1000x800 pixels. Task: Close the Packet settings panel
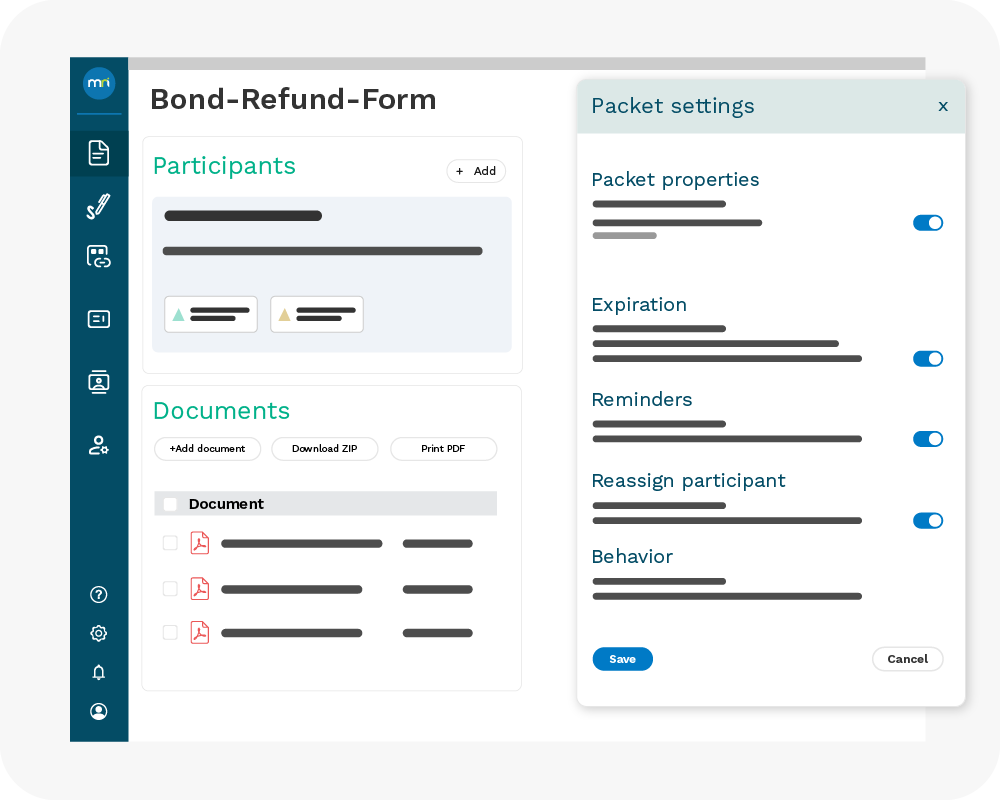tap(942, 106)
